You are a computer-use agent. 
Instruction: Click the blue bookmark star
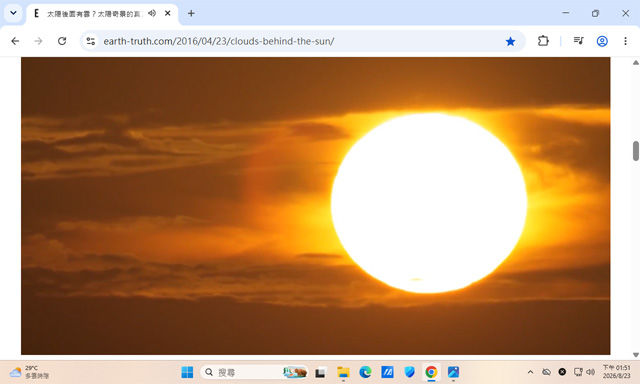[510, 41]
